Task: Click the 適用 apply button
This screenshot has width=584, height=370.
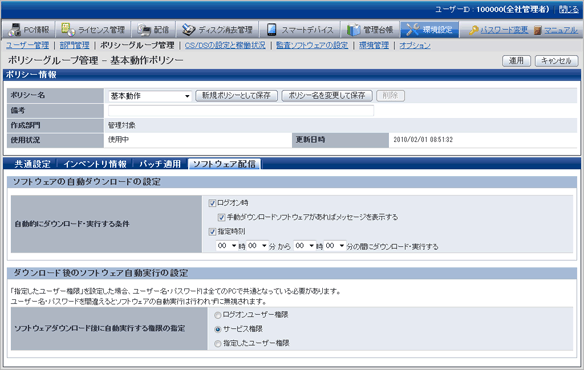Action: pyautogui.click(x=516, y=61)
